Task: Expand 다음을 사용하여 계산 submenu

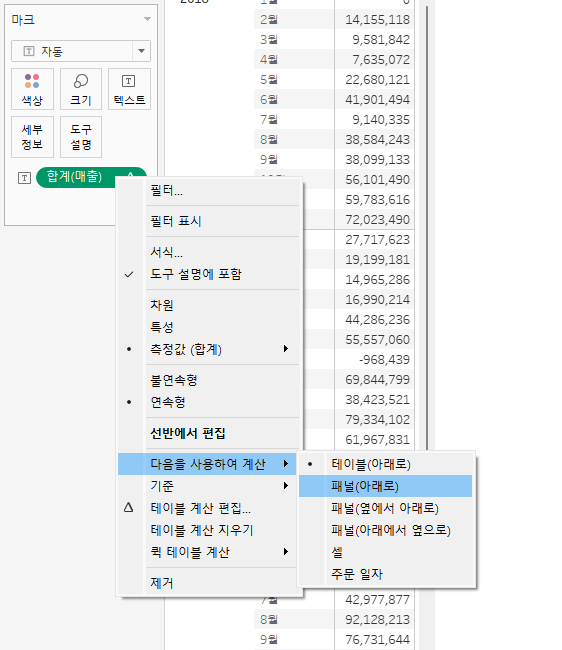Action: coord(207,464)
